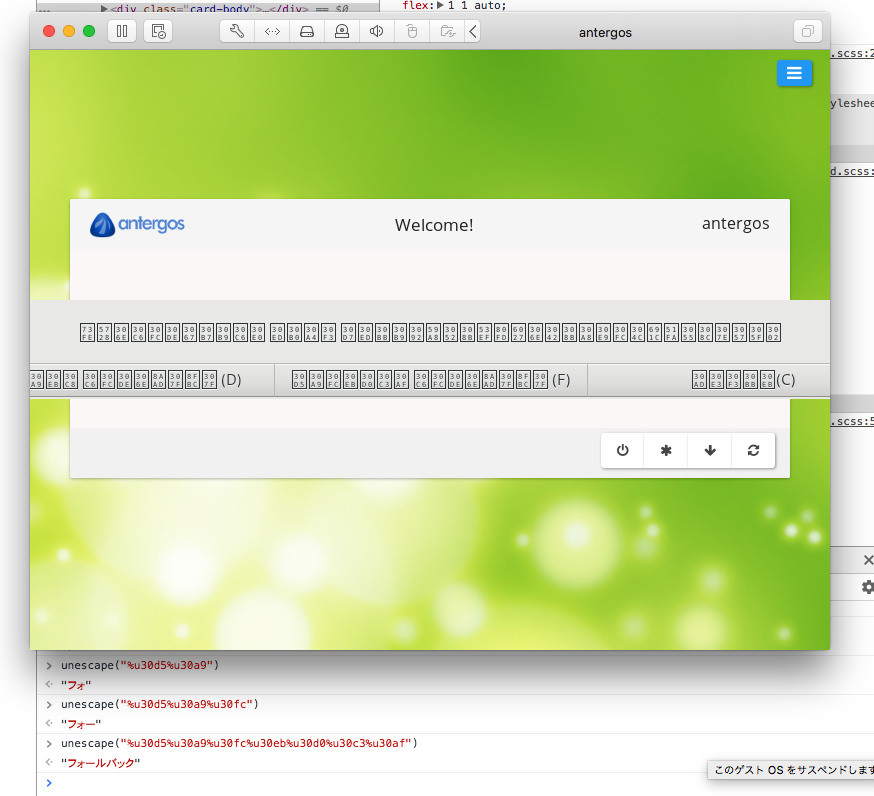Click the network adapter arrows icon
The height and width of the screenshot is (796, 874).
point(272,31)
